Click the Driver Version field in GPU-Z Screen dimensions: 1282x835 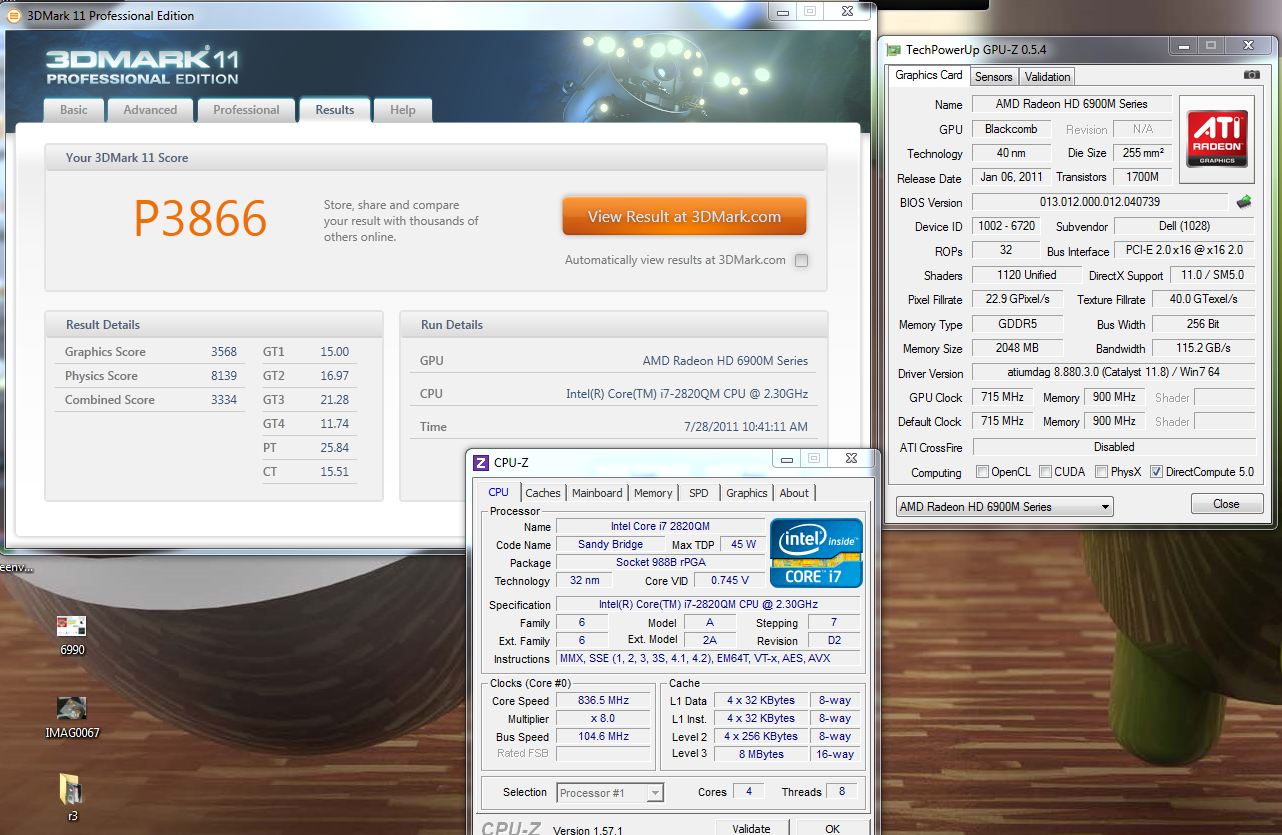click(x=1114, y=372)
